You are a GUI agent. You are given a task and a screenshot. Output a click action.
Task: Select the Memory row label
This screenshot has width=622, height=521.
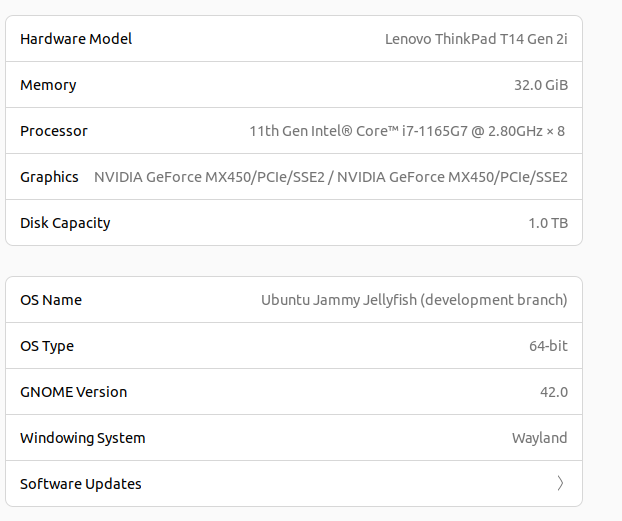click(x=48, y=85)
